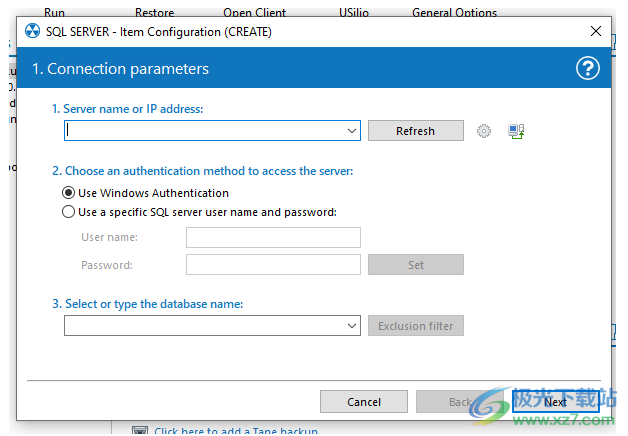
Task: Open the Exclusion filter
Action: 416,326
